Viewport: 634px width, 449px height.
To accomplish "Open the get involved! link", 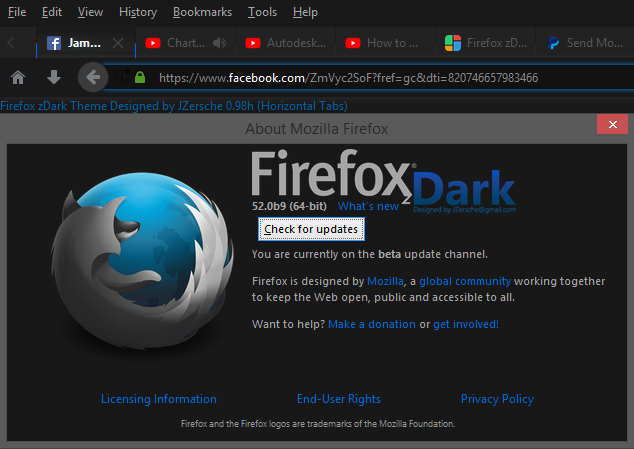I will click(466, 324).
